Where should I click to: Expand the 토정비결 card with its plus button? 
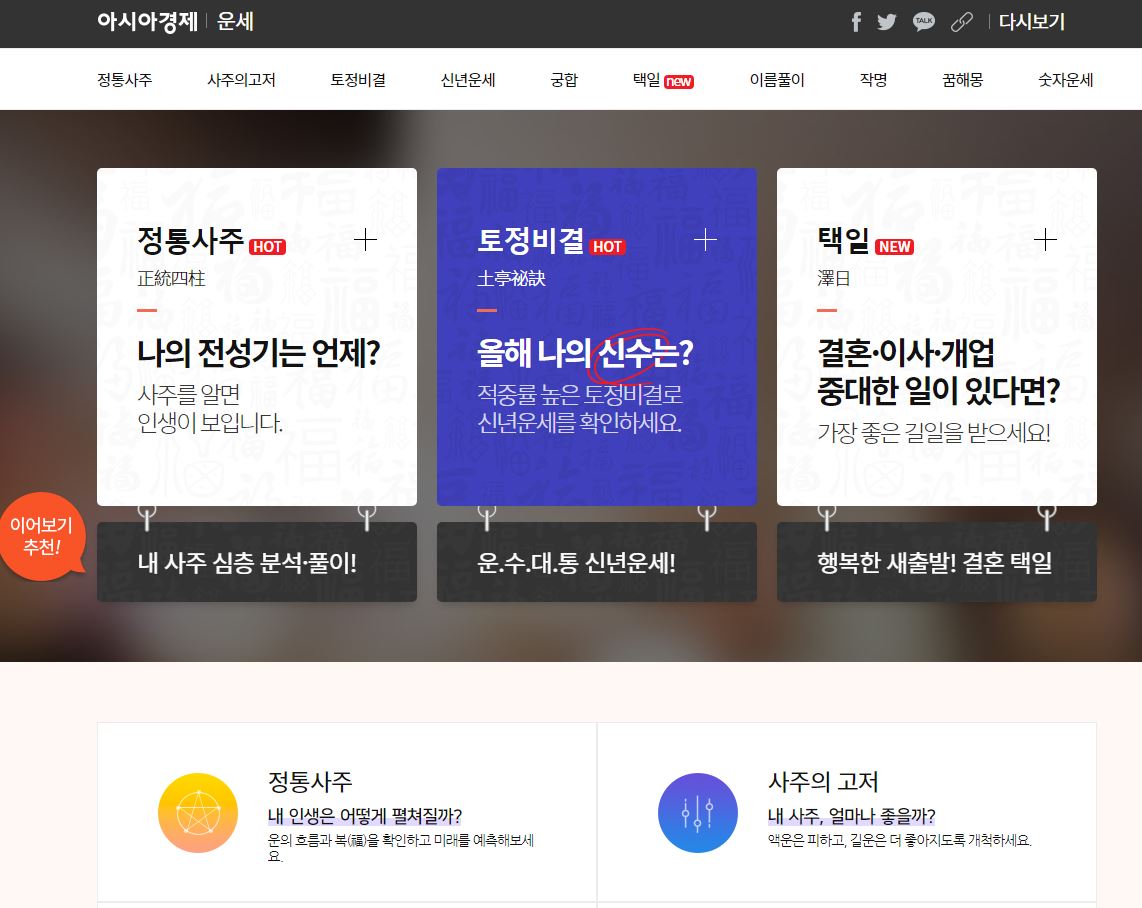[706, 240]
